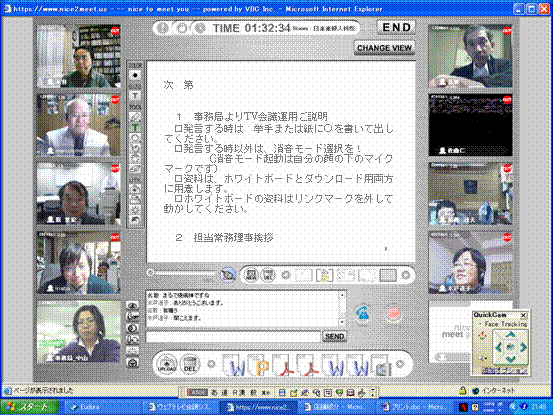Image resolution: width=553 pixels, height=415 pixels.
Task: Create a NEW whiteboard page
Action: (x=251, y=275)
